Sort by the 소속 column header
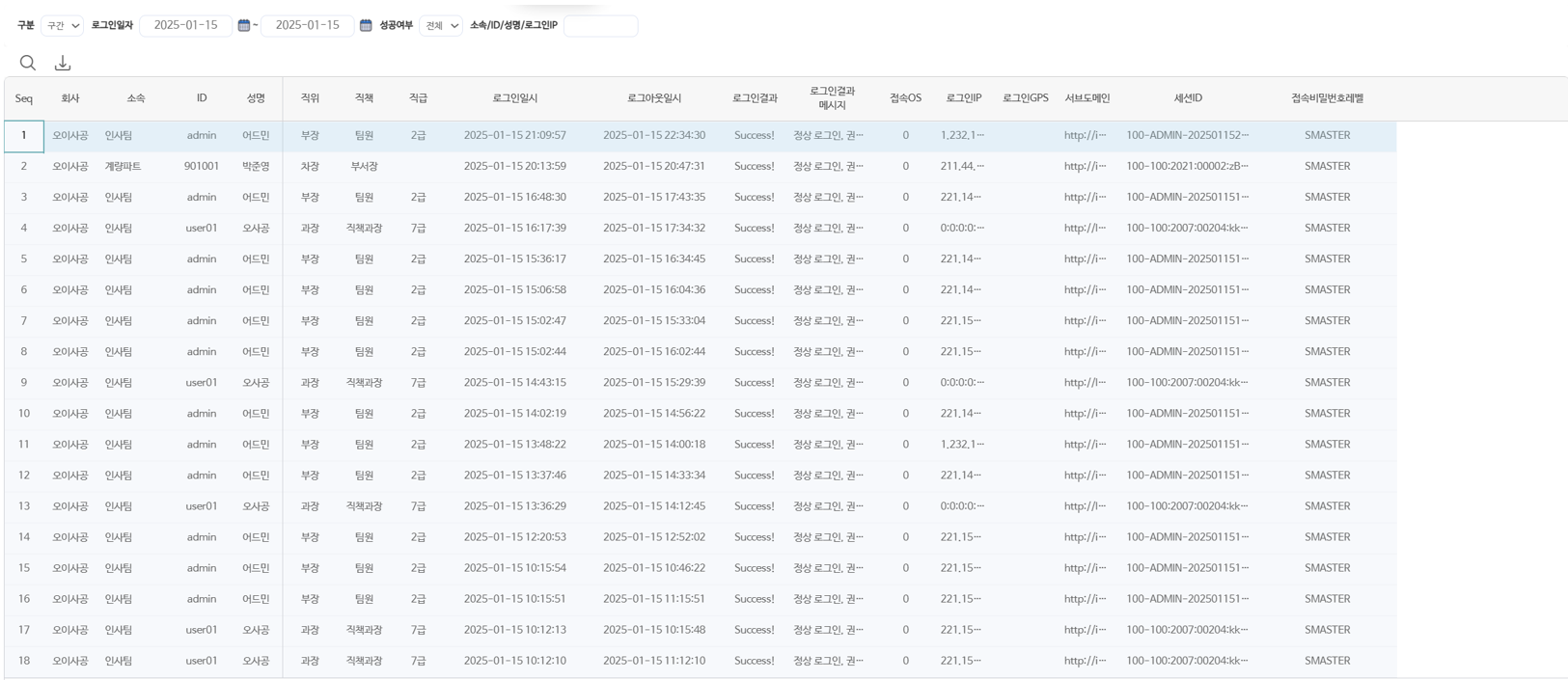The height and width of the screenshot is (680, 1568). tap(136, 98)
